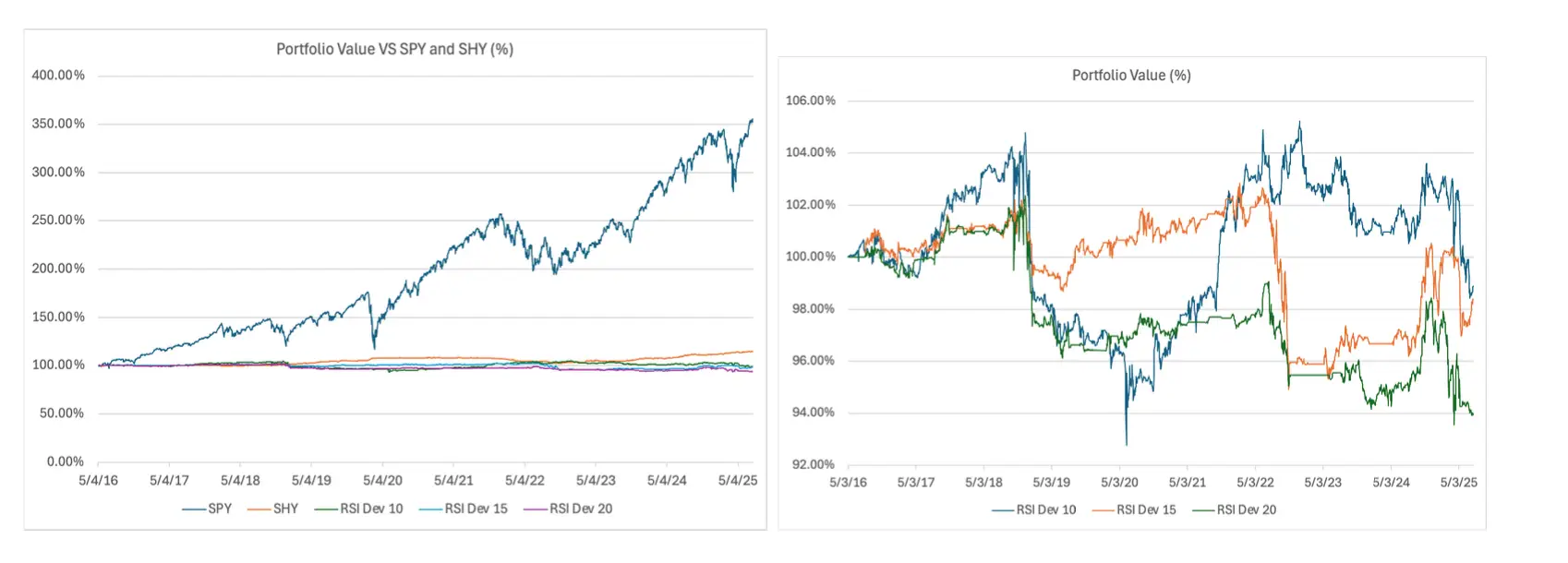Click the 5/3/25 date on right chart
The image size is (1568, 563).
pos(1458,482)
